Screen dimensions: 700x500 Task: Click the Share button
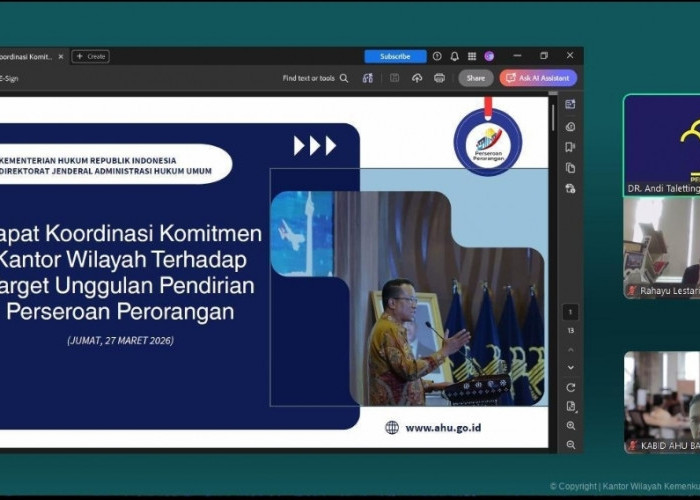click(476, 78)
